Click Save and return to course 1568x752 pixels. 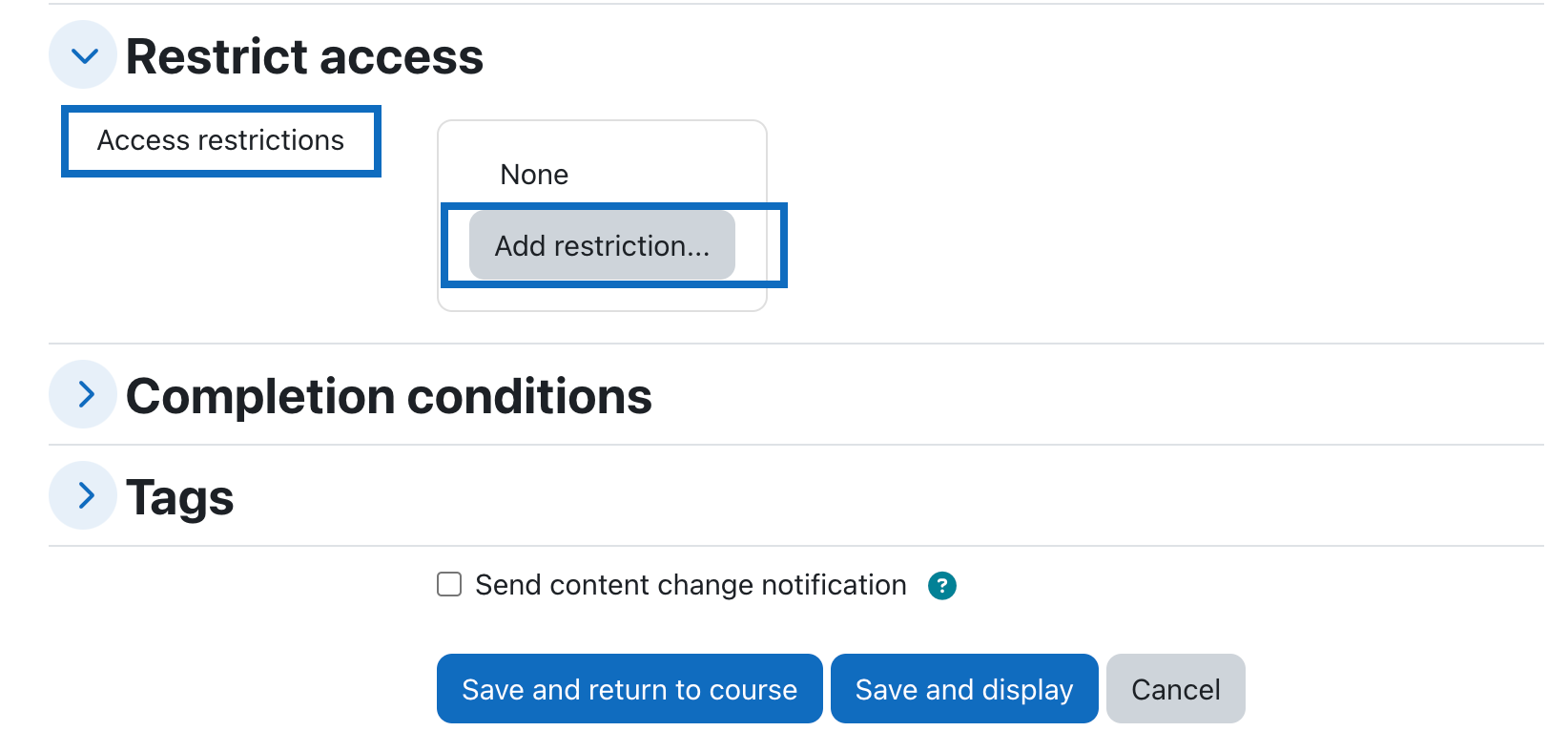[629, 688]
